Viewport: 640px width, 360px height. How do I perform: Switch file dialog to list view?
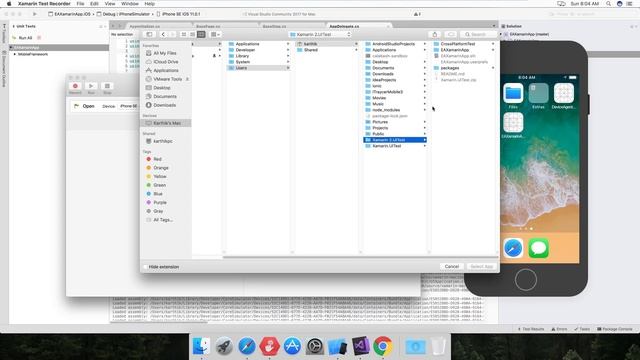tap(192, 34)
